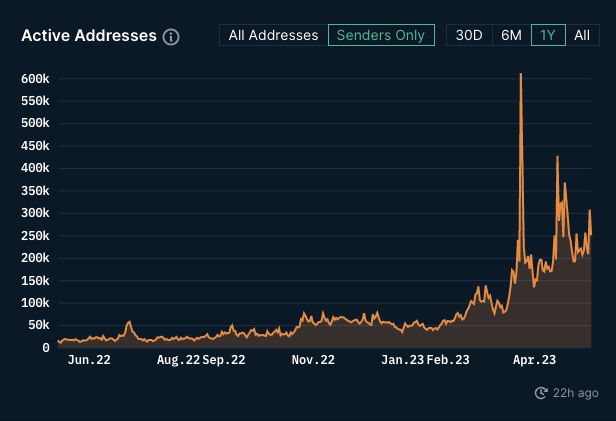
Task: Select the Senders Only filter
Action: [381, 35]
